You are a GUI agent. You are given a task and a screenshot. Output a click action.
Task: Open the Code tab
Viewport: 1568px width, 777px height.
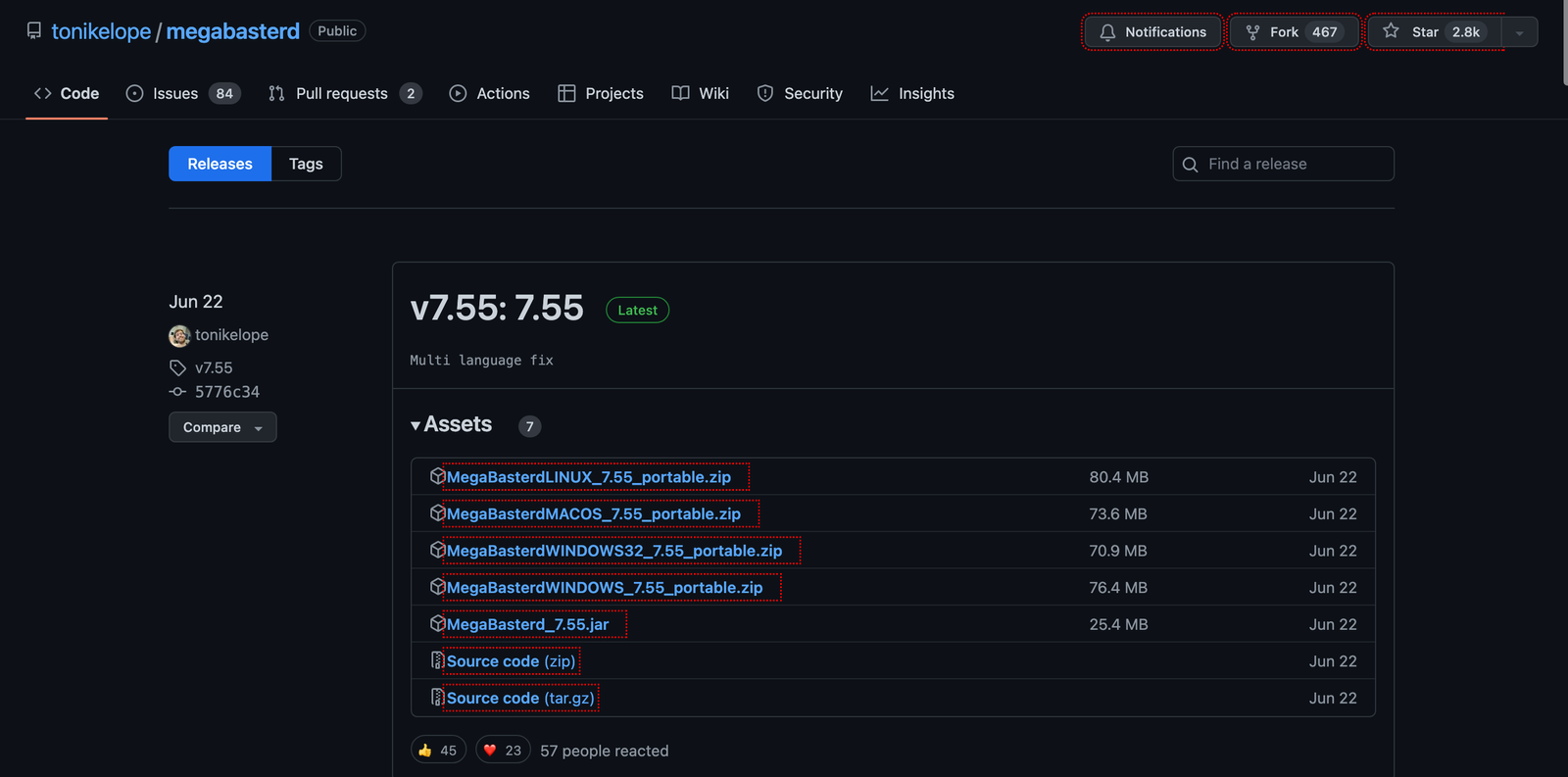[67, 93]
